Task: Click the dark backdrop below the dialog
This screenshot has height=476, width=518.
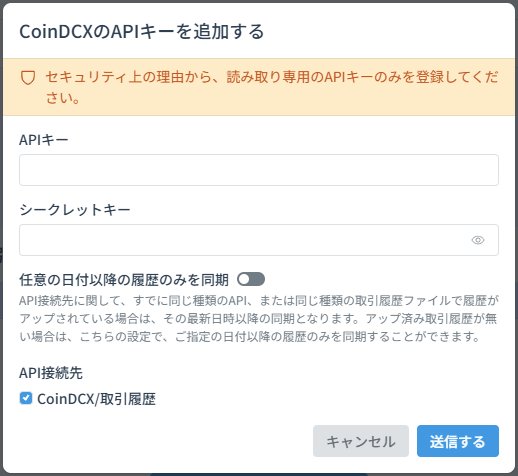Action: click(x=259, y=475)
